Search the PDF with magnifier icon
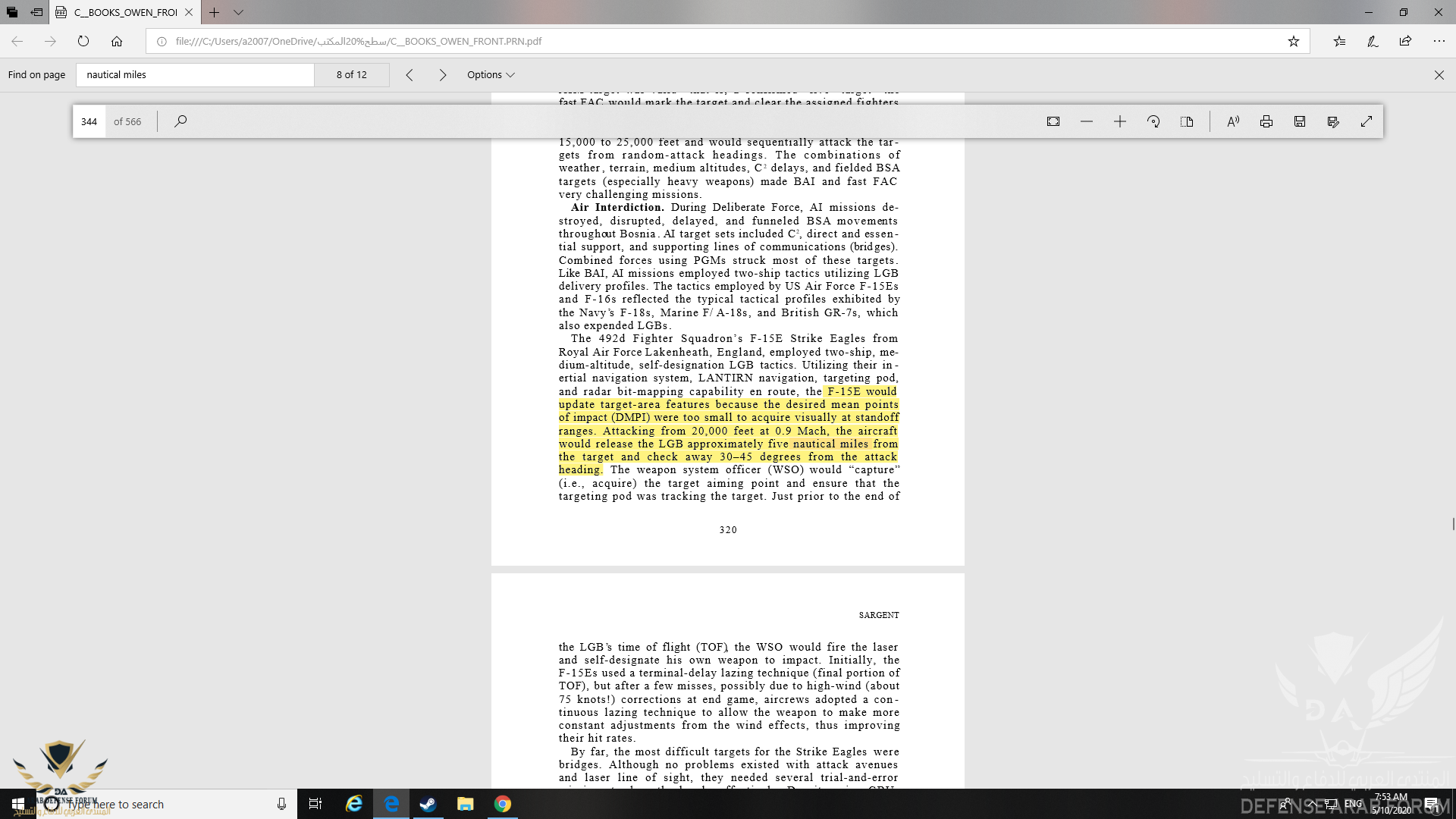The height and width of the screenshot is (819, 1456). (x=180, y=121)
